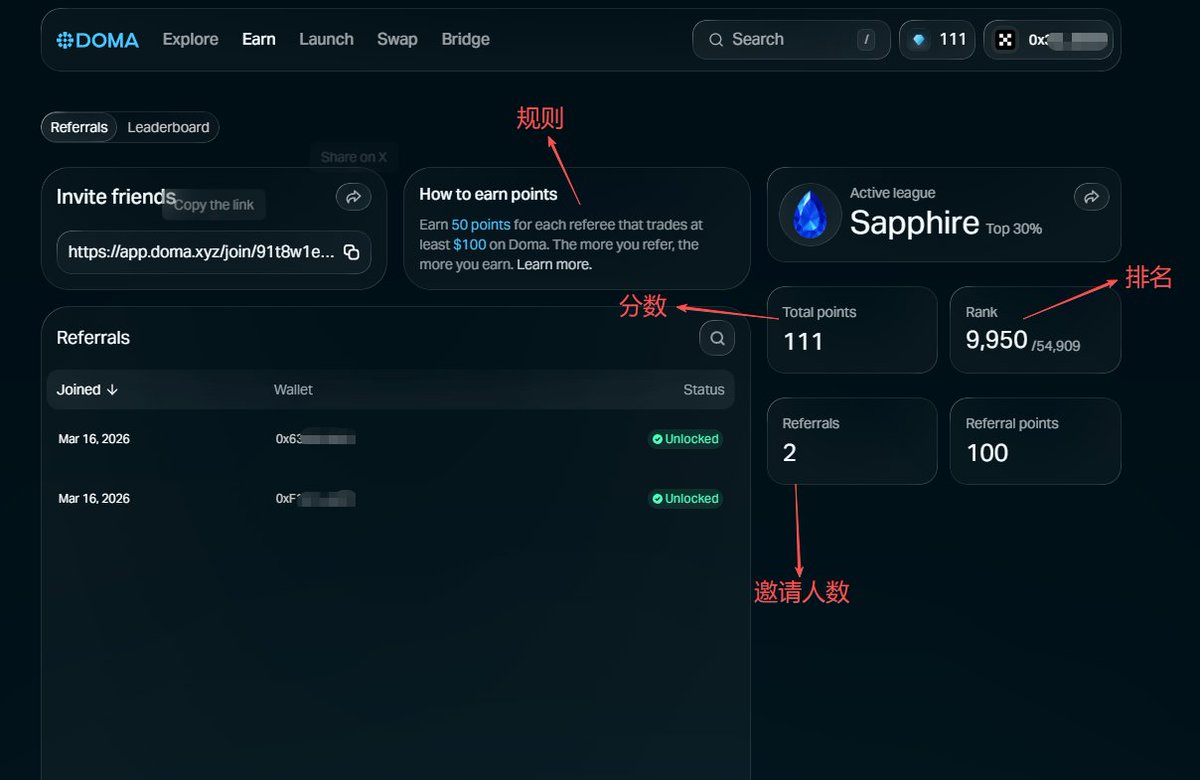Click the Rank 9,950 value
This screenshot has height=780, width=1200.
[996, 340]
